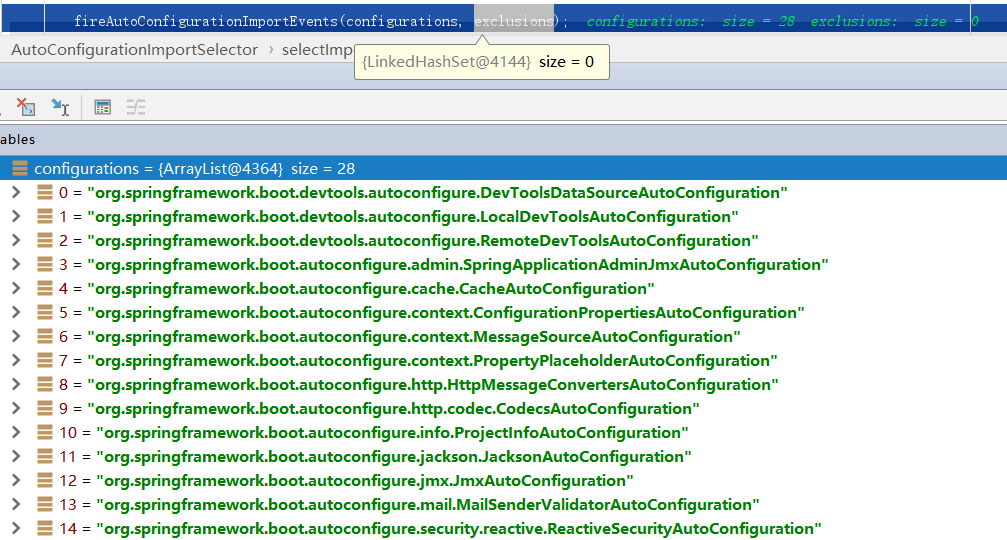Click the element icon of entry 4

45,288
